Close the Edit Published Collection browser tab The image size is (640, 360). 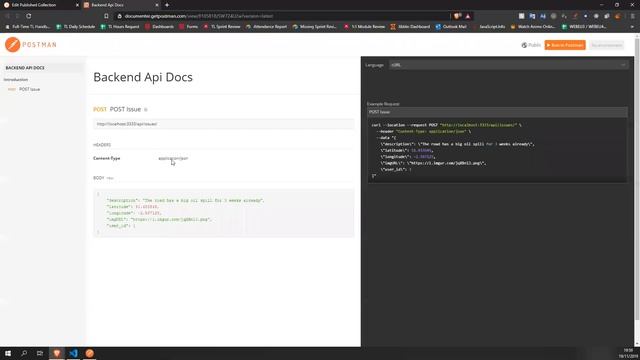[x=77, y=5]
